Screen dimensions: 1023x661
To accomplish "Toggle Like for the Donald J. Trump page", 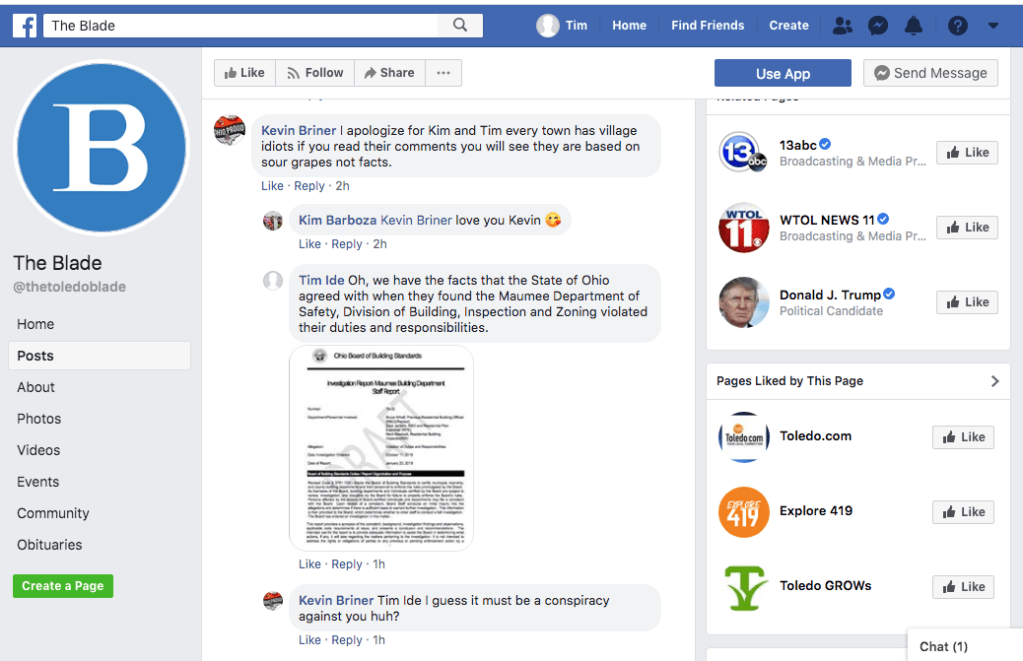I will pyautogui.click(x=967, y=302).
